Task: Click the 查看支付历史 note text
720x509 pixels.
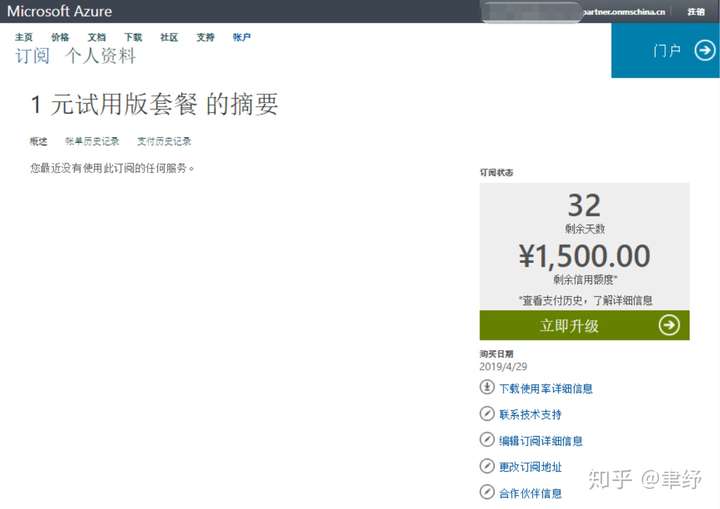Action: pyautogui.click(x=585, y=300)
